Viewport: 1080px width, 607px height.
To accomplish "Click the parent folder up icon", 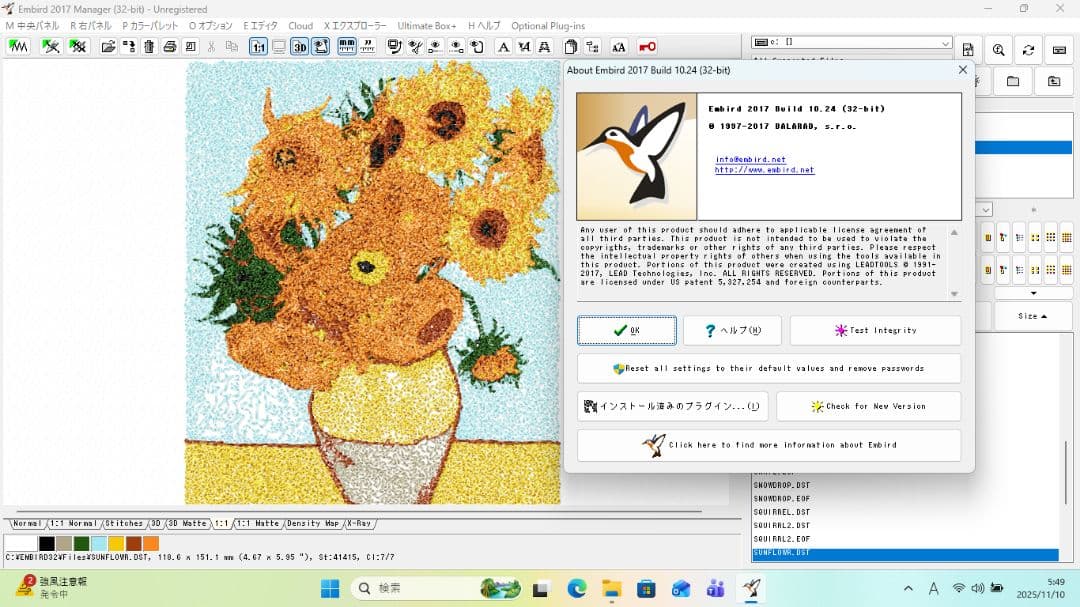I will point(1054,81).
